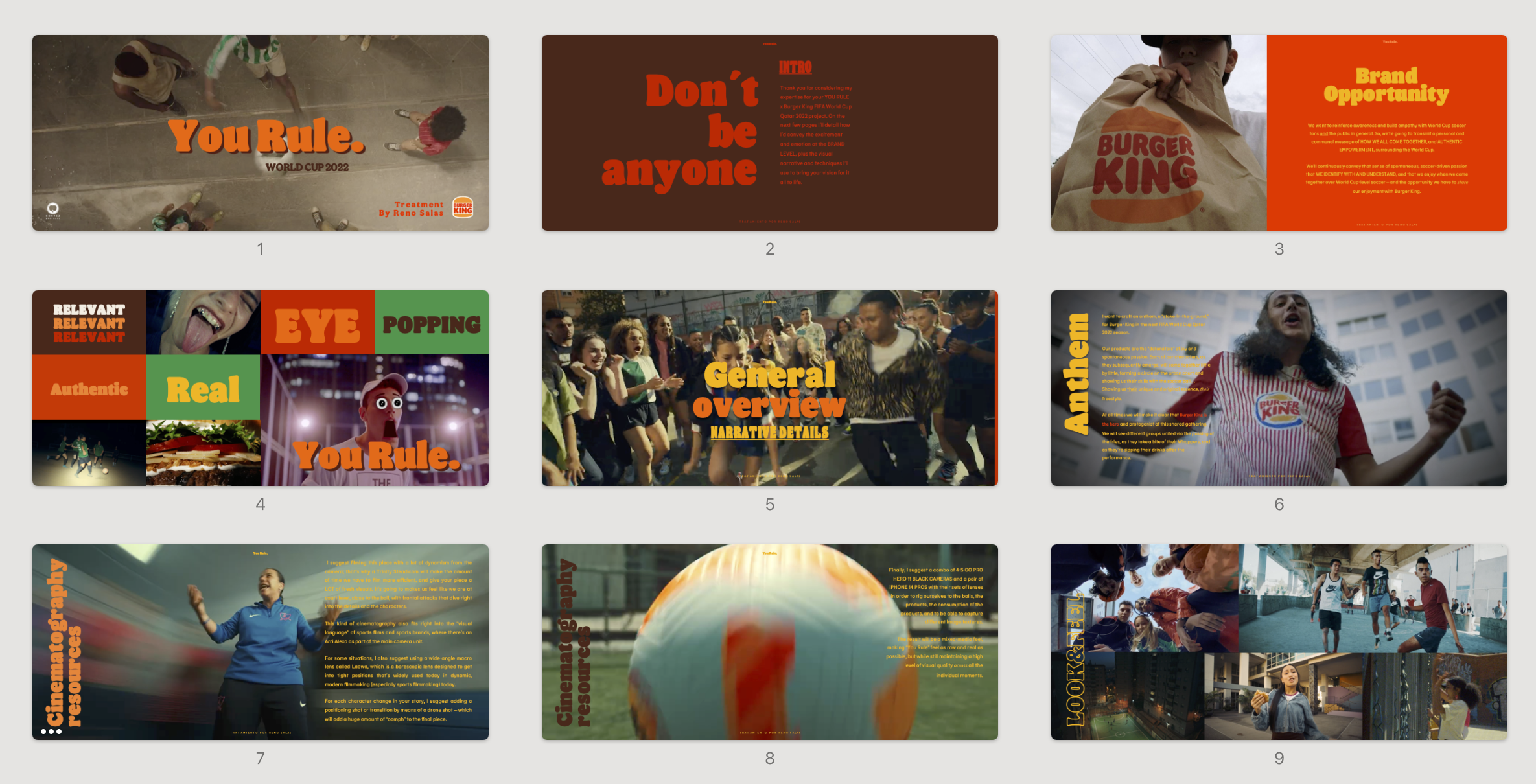Click slide number 9 label
Image resolution: width=1536 pixels, height=784 pixels.
pyautogui.click(x=1279, y=758)
